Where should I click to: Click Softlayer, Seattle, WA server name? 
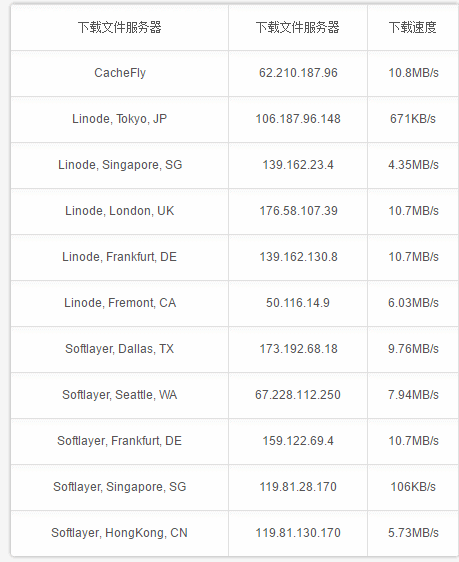119,395
